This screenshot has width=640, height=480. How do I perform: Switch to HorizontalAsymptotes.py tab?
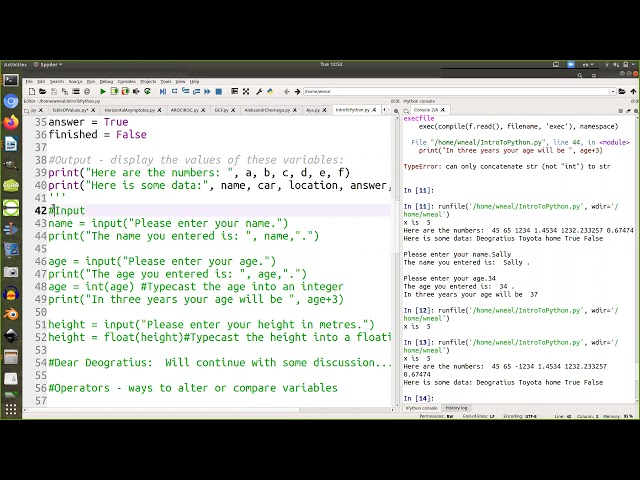pos(129,110)
